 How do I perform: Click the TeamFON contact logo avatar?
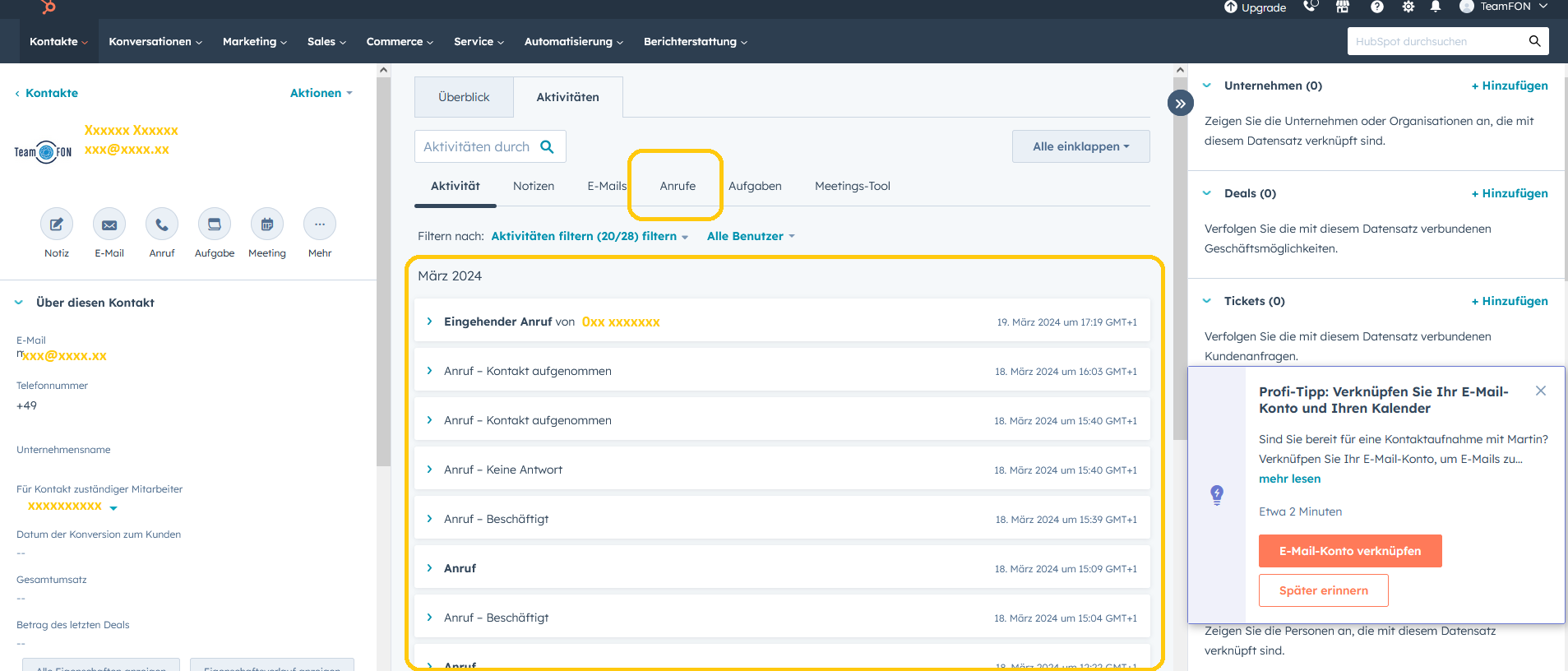coord(44,152)
